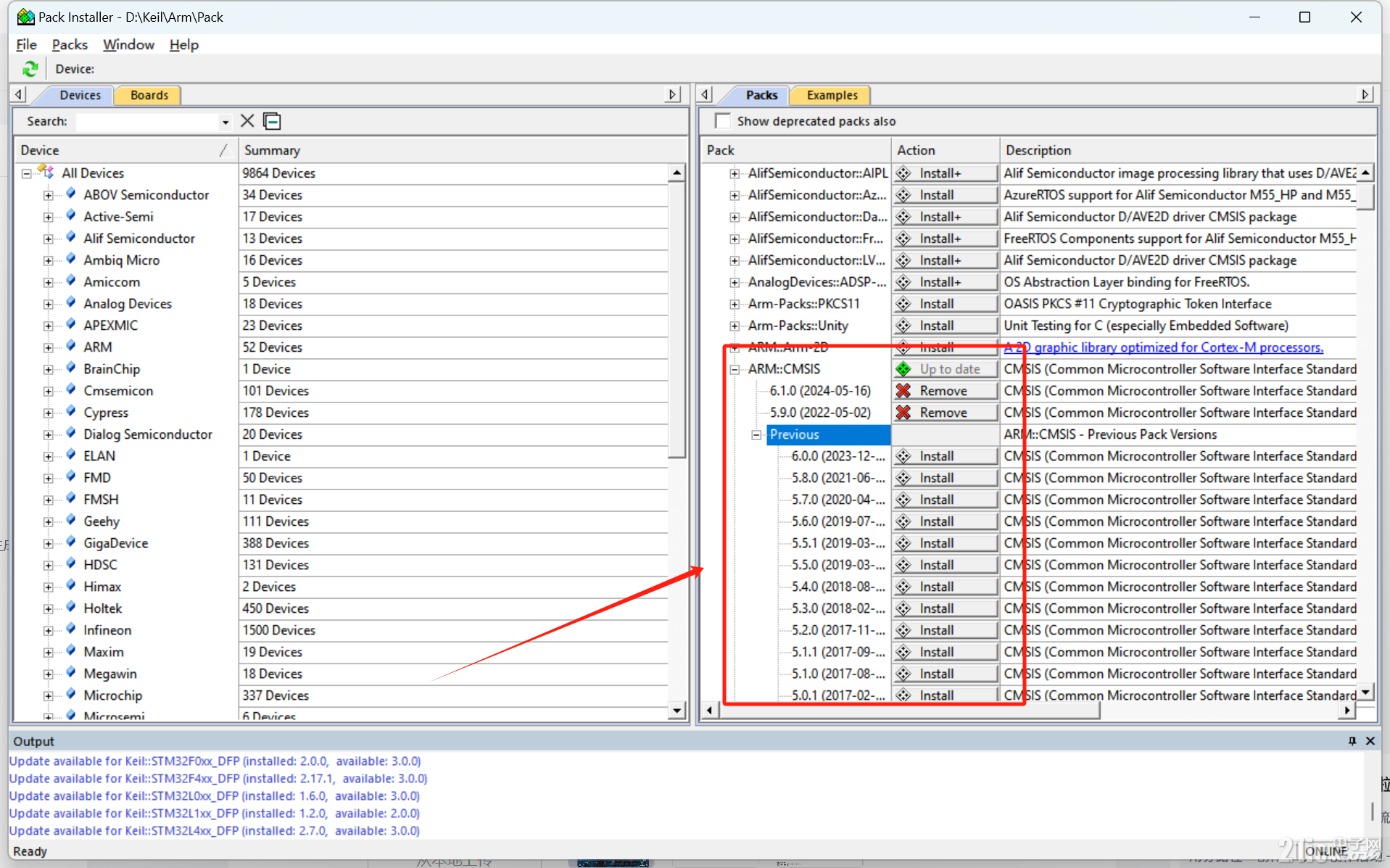Collapse the All Devices tree node

coord(26,173)
